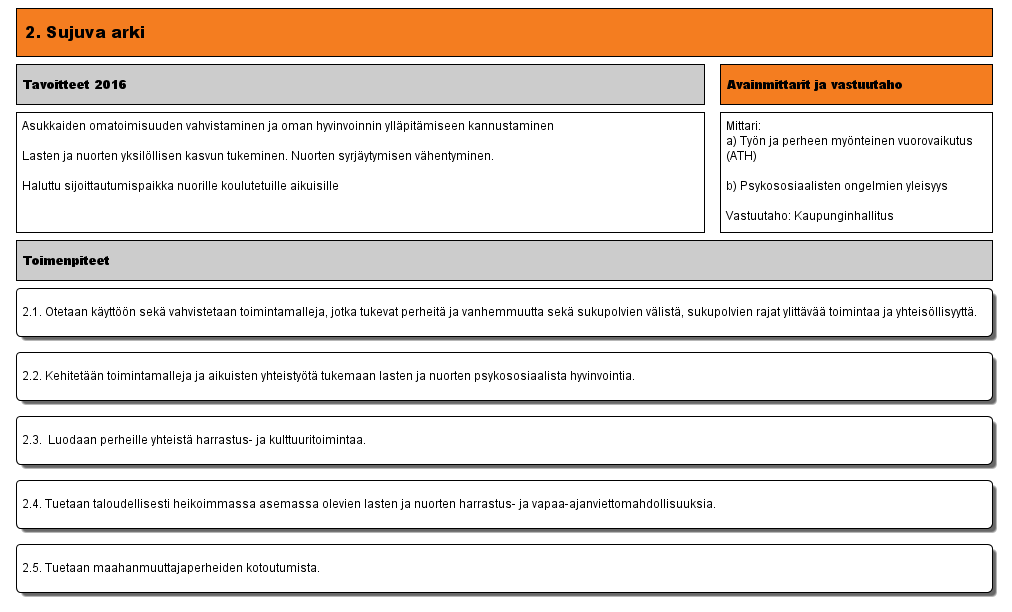Click the 'Avainmittarit ja vastuutaho' heading
Image resolution: width=1012 pixels, height=612 pixels.
(x=856, y=85)
